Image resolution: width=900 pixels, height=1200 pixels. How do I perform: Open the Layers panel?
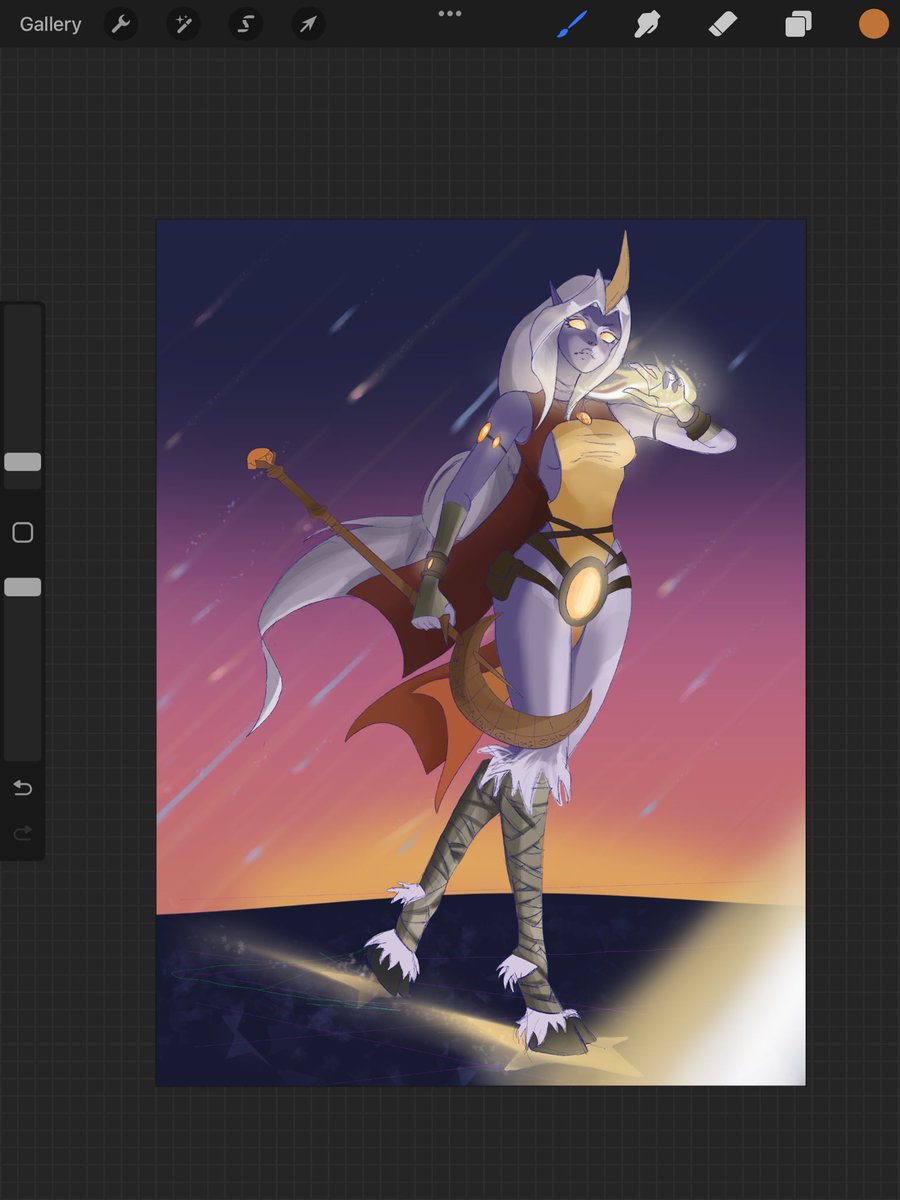click(x=798, y=24)
